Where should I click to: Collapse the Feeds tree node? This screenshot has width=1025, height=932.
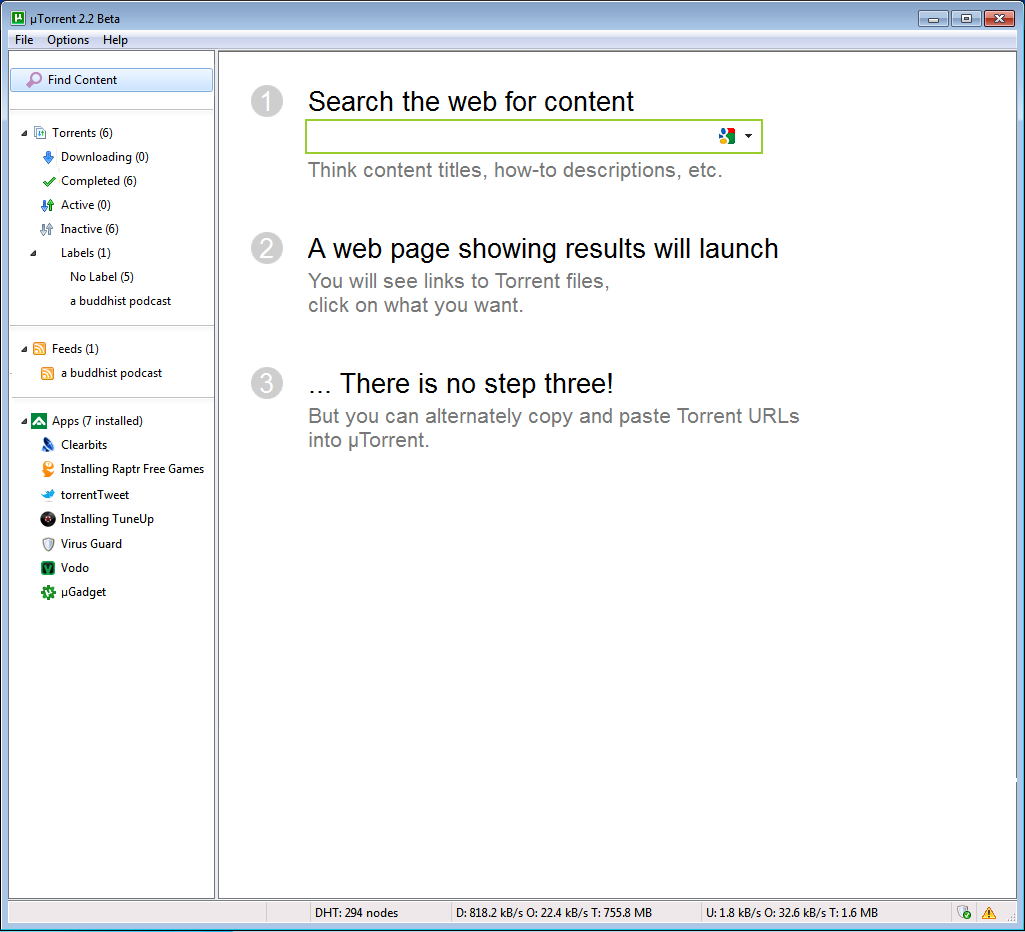click(24, 349)
